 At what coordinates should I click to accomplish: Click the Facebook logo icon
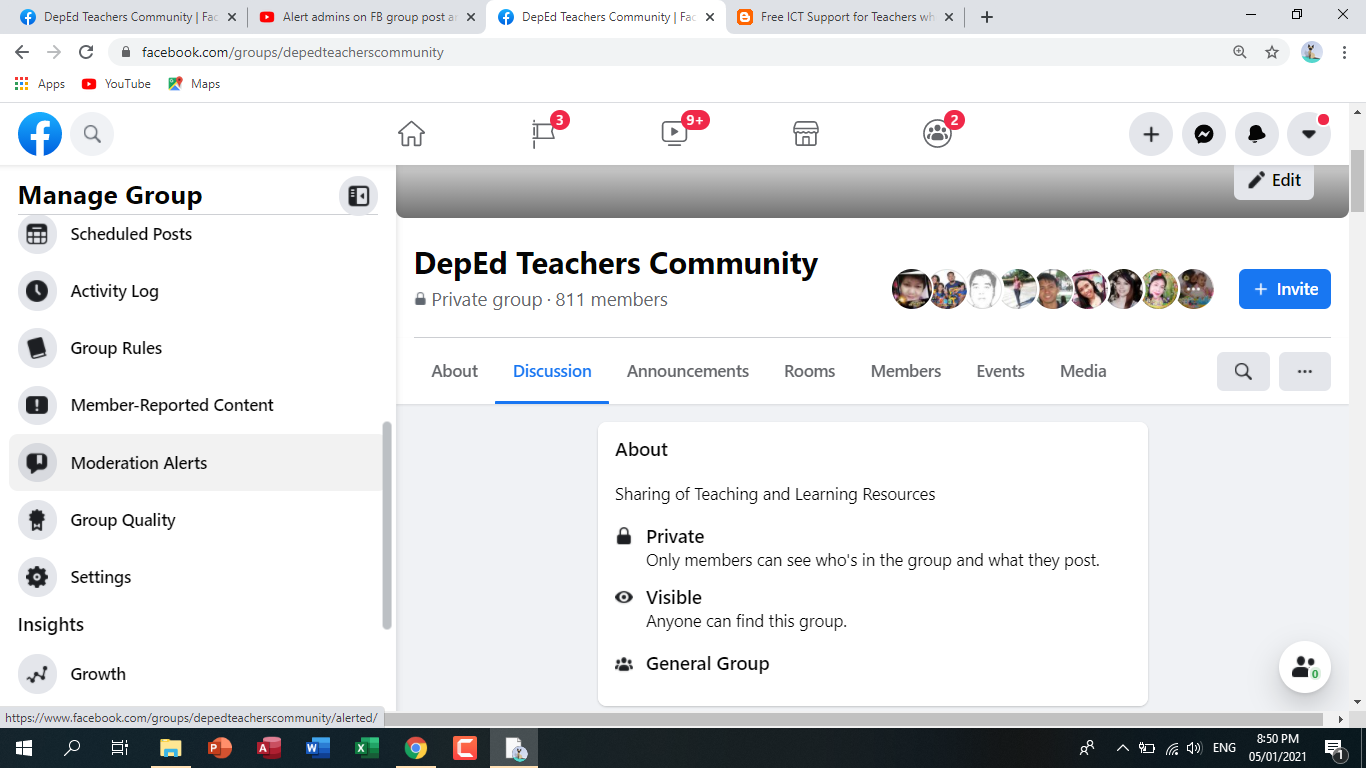coord(40,134)
